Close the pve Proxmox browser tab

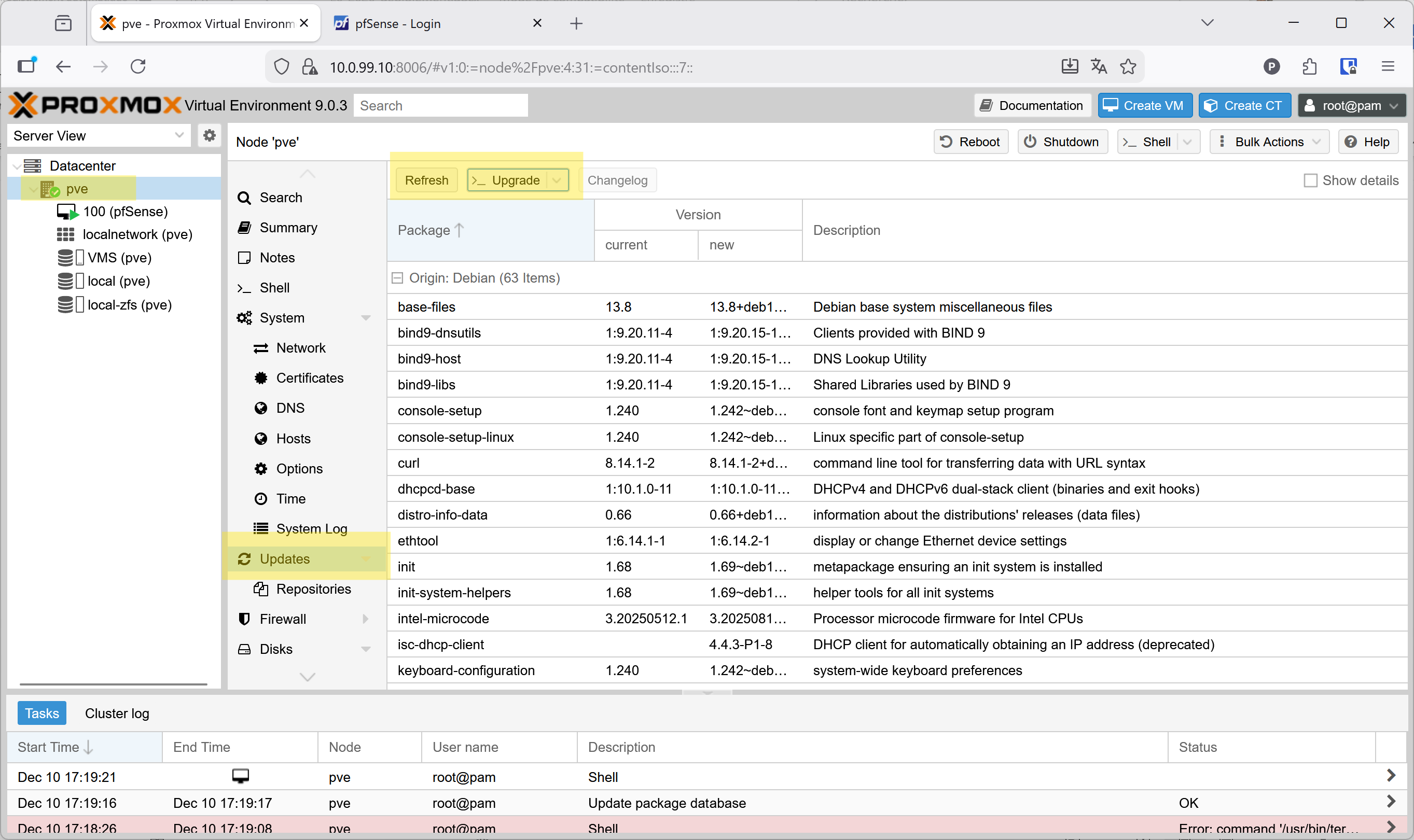tap(304, 23)
